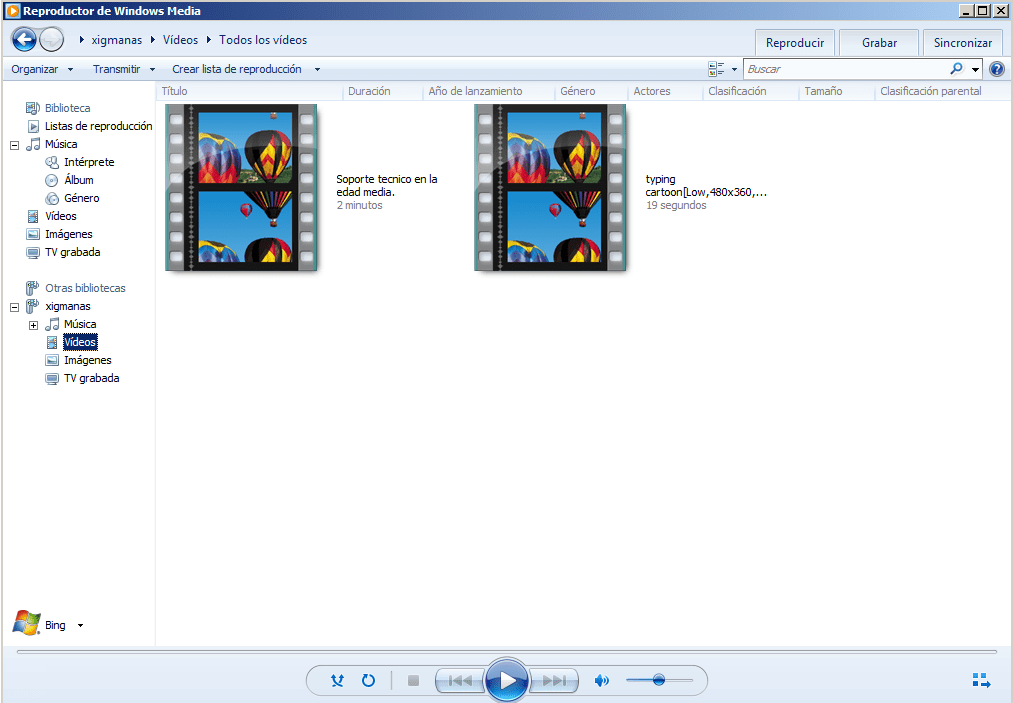Click the 'Soporte tecnico en la edad media.' title
The image size is (1013, 703).
click(386, 185)
